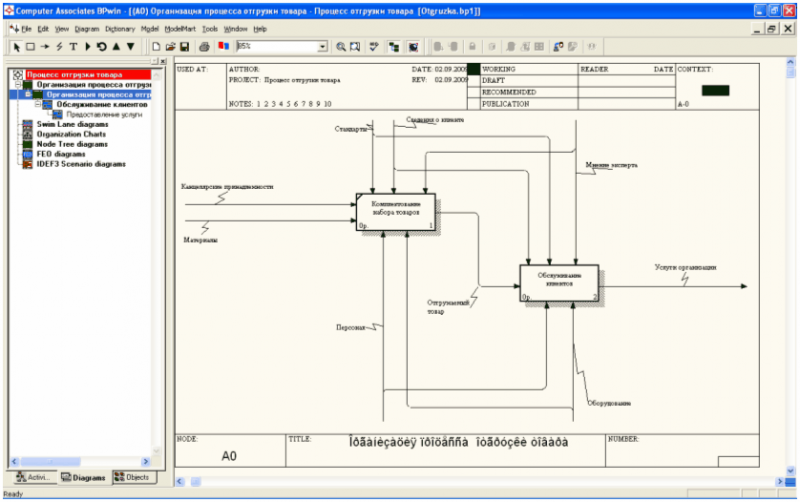This screenshot has height=502, width=800.
Task: Click the 'Канцелярские принадлежности' arrow label
Action: coord(227,187)
